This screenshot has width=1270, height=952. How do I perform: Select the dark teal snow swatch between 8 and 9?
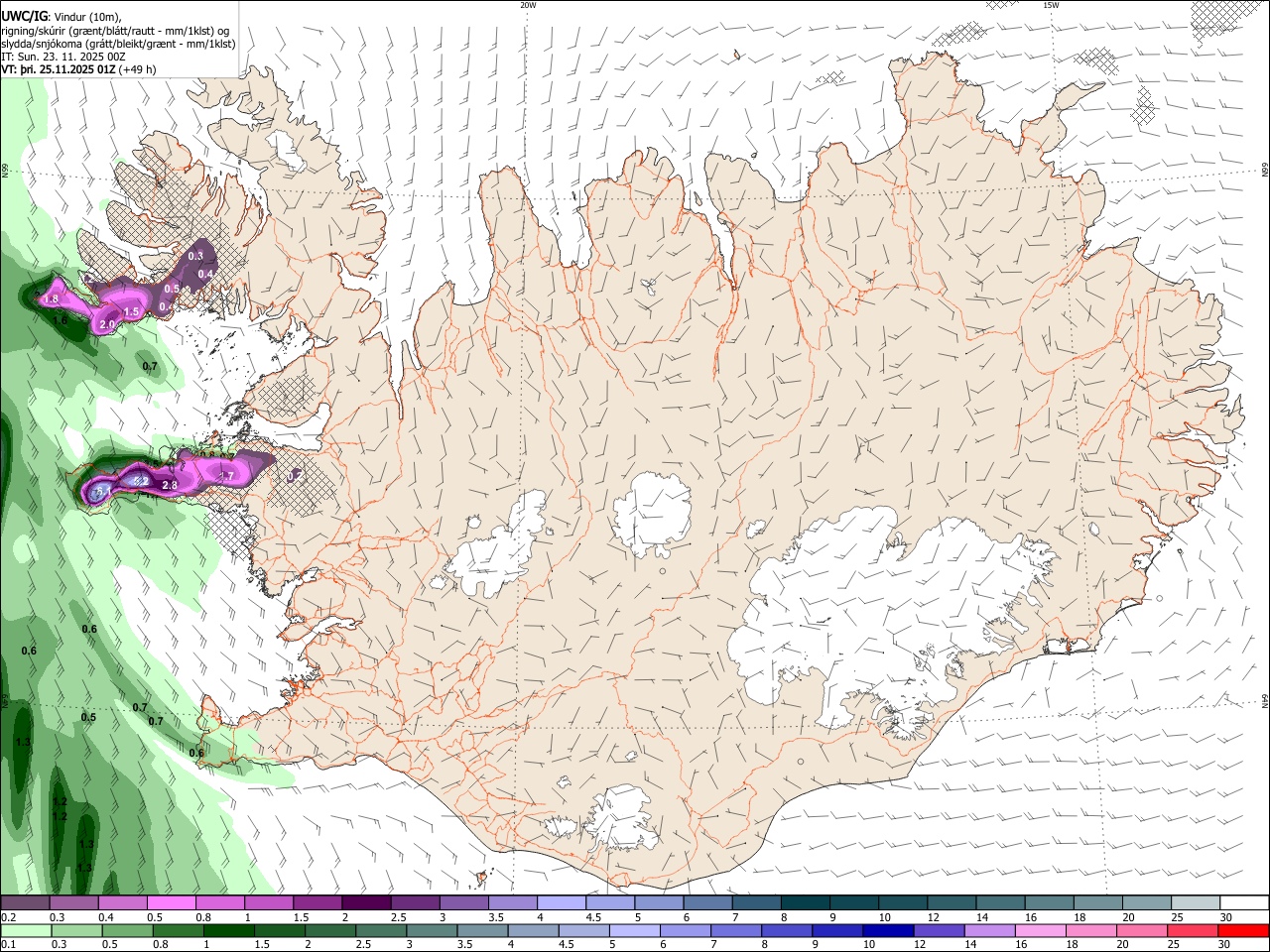[x=807, y=903]
